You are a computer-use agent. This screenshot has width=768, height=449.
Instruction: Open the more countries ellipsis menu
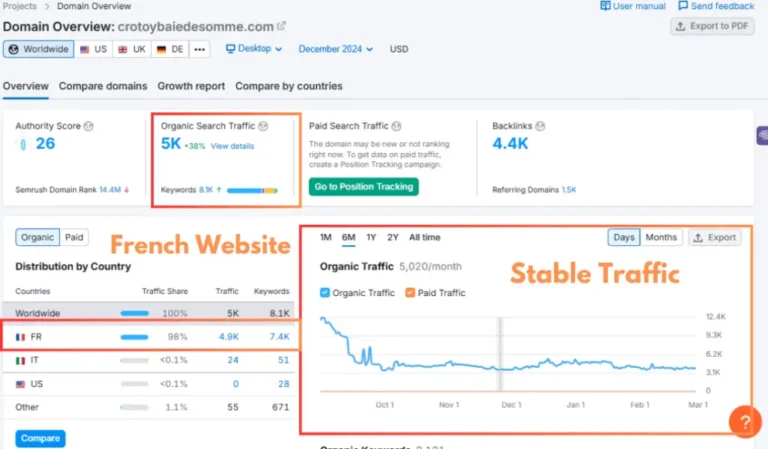(199, 49)
